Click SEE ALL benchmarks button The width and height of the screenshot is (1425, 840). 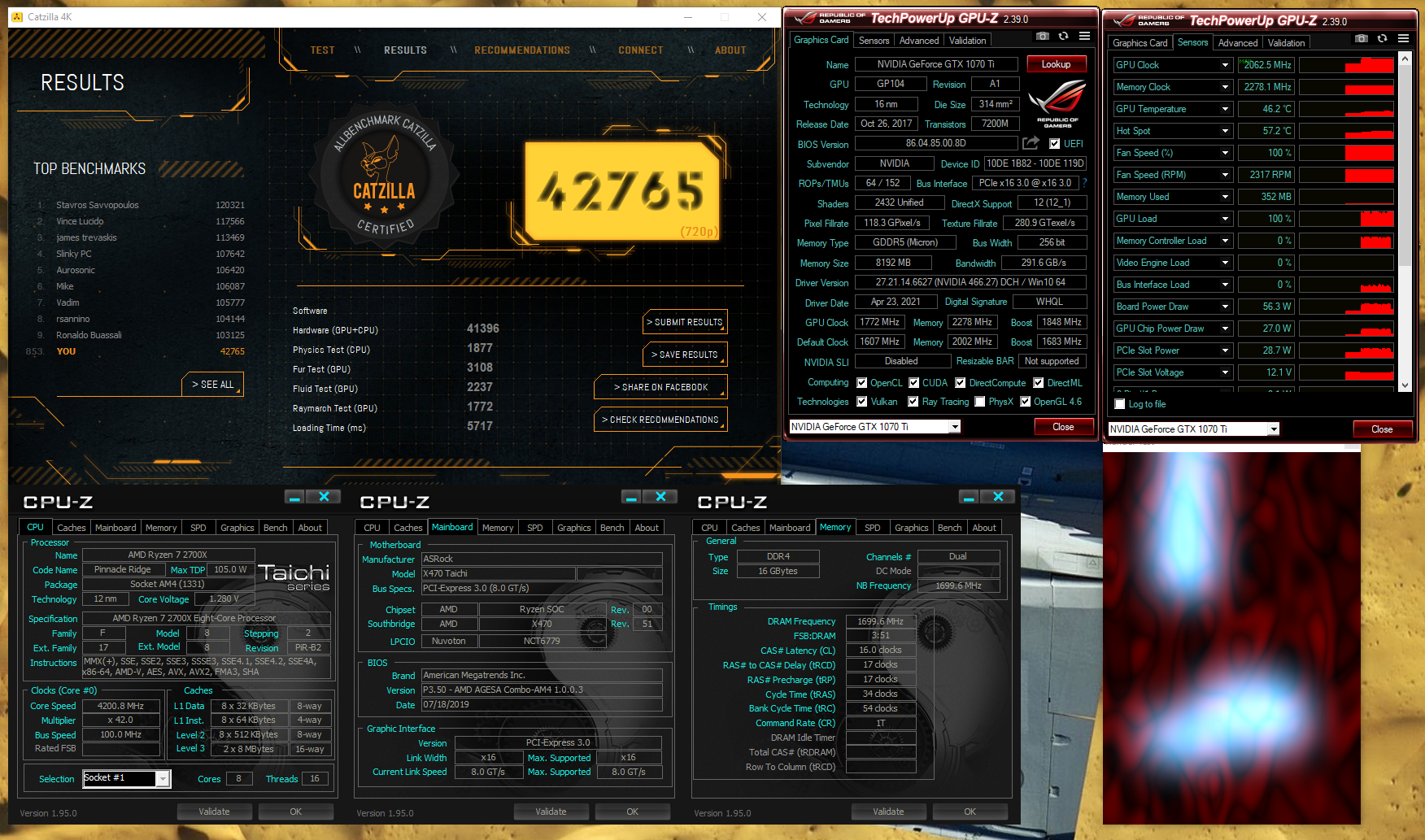pyautogui.click(x=212, y=385)
